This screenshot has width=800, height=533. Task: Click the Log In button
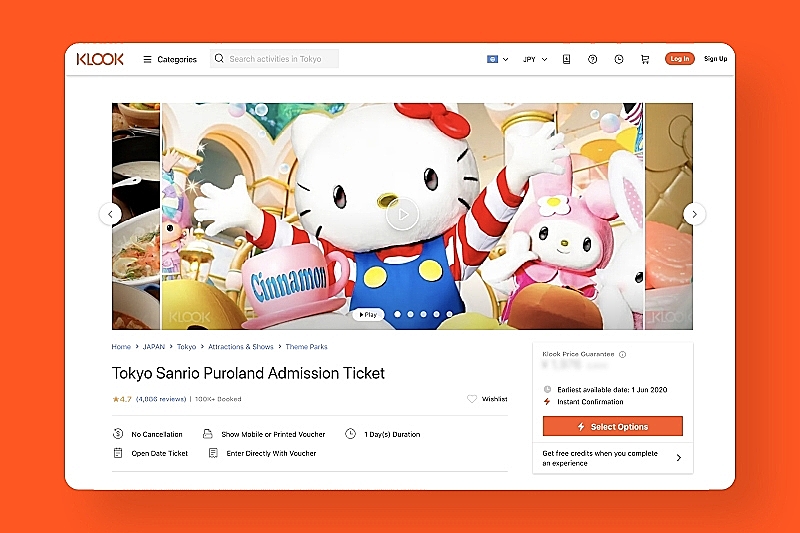click(x=680, y=59)
